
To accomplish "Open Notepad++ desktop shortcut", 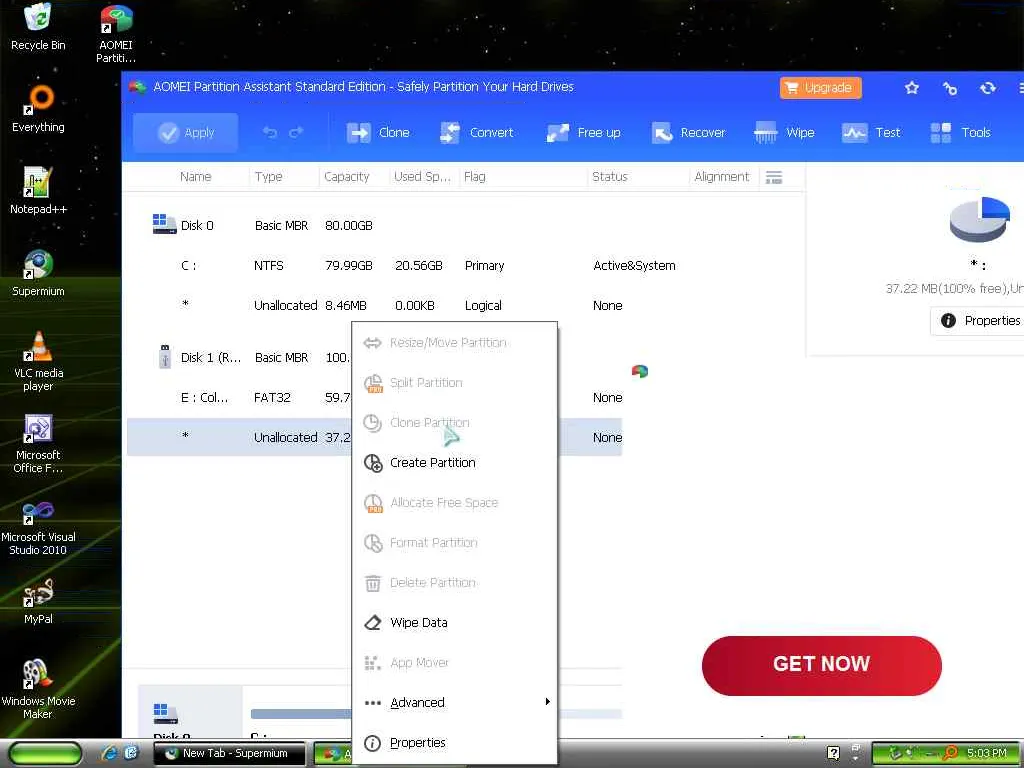I will pyautogui.click(x=38, y=190).
